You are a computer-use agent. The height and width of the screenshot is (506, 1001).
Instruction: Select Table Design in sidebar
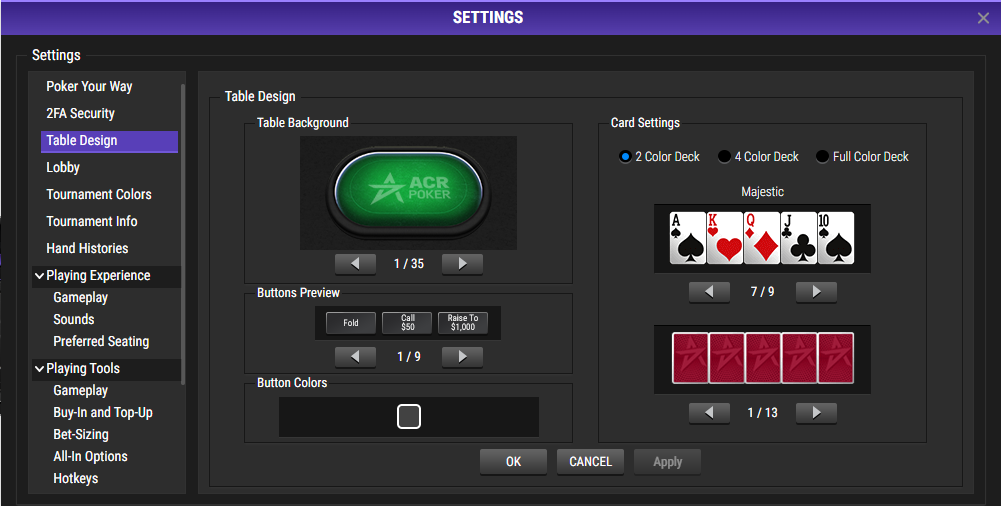tap(110, 141)
